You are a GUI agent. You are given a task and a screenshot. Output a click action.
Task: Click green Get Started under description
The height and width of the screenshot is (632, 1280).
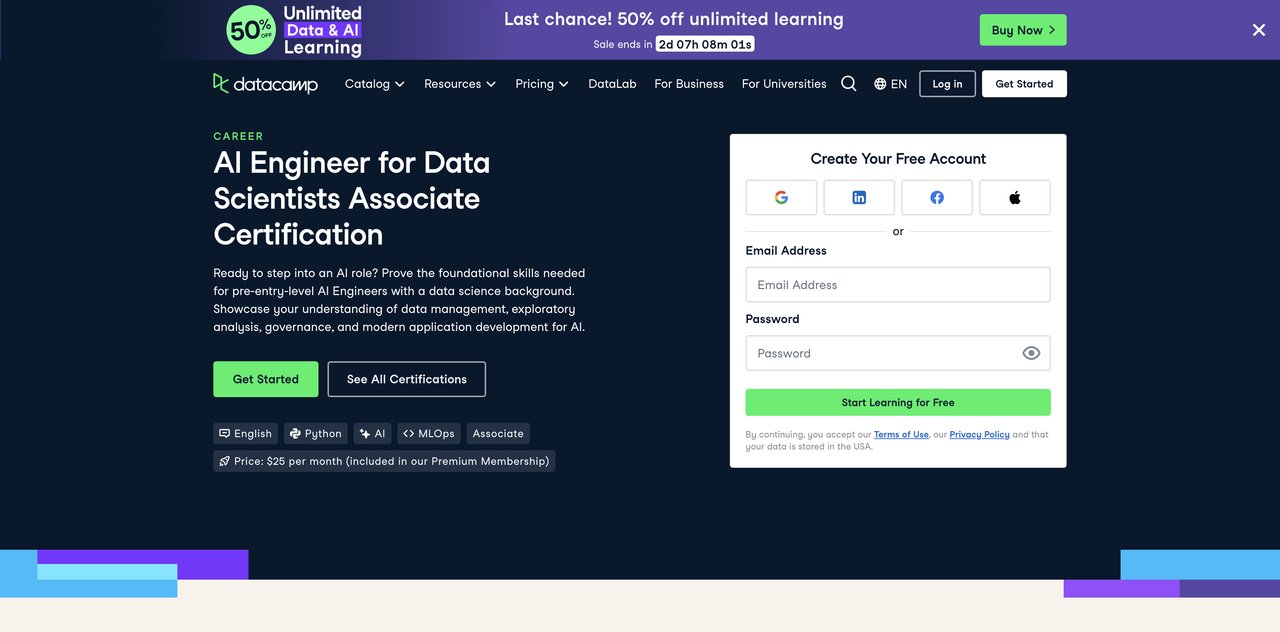(266, 379)
